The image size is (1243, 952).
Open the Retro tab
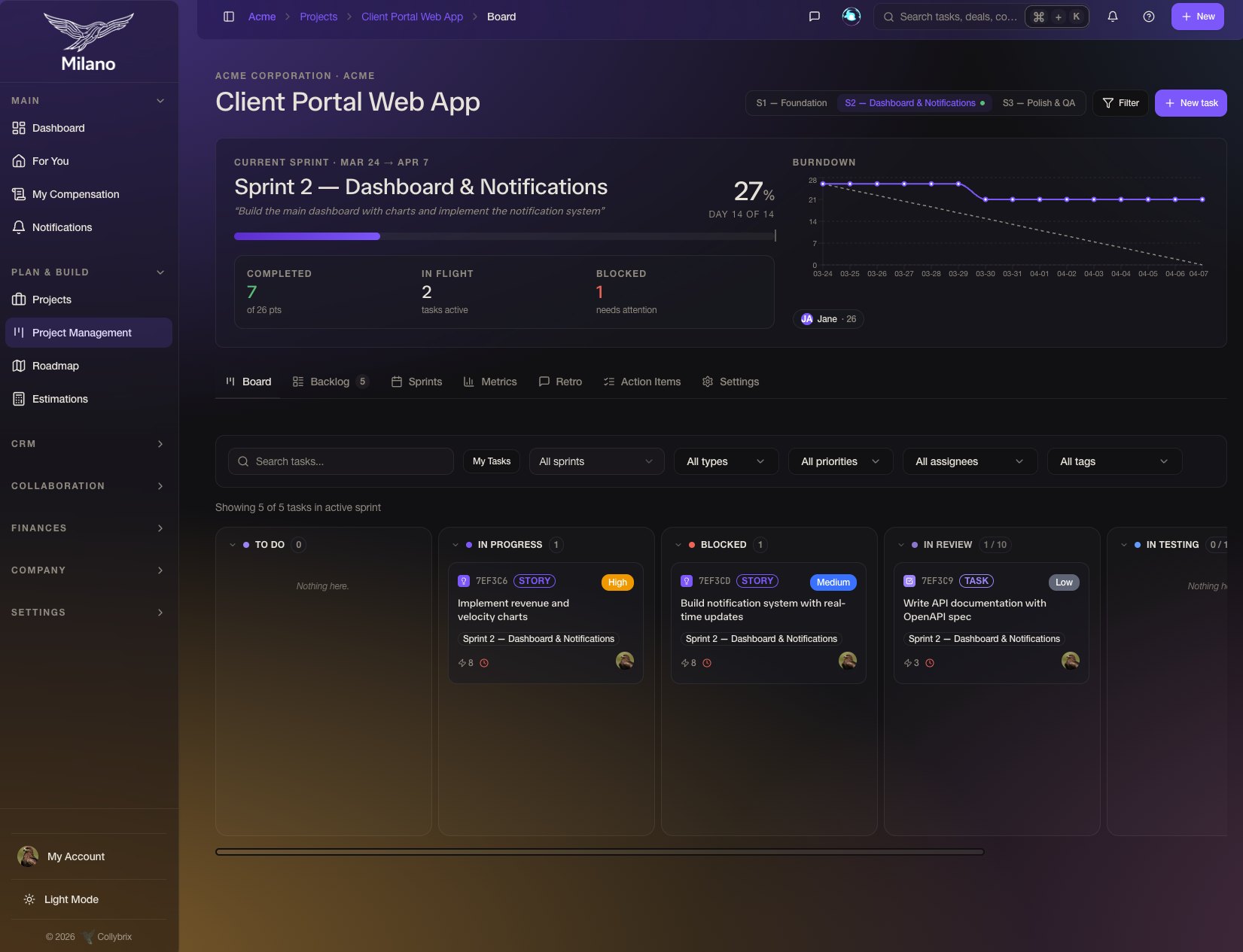[560, 382]
